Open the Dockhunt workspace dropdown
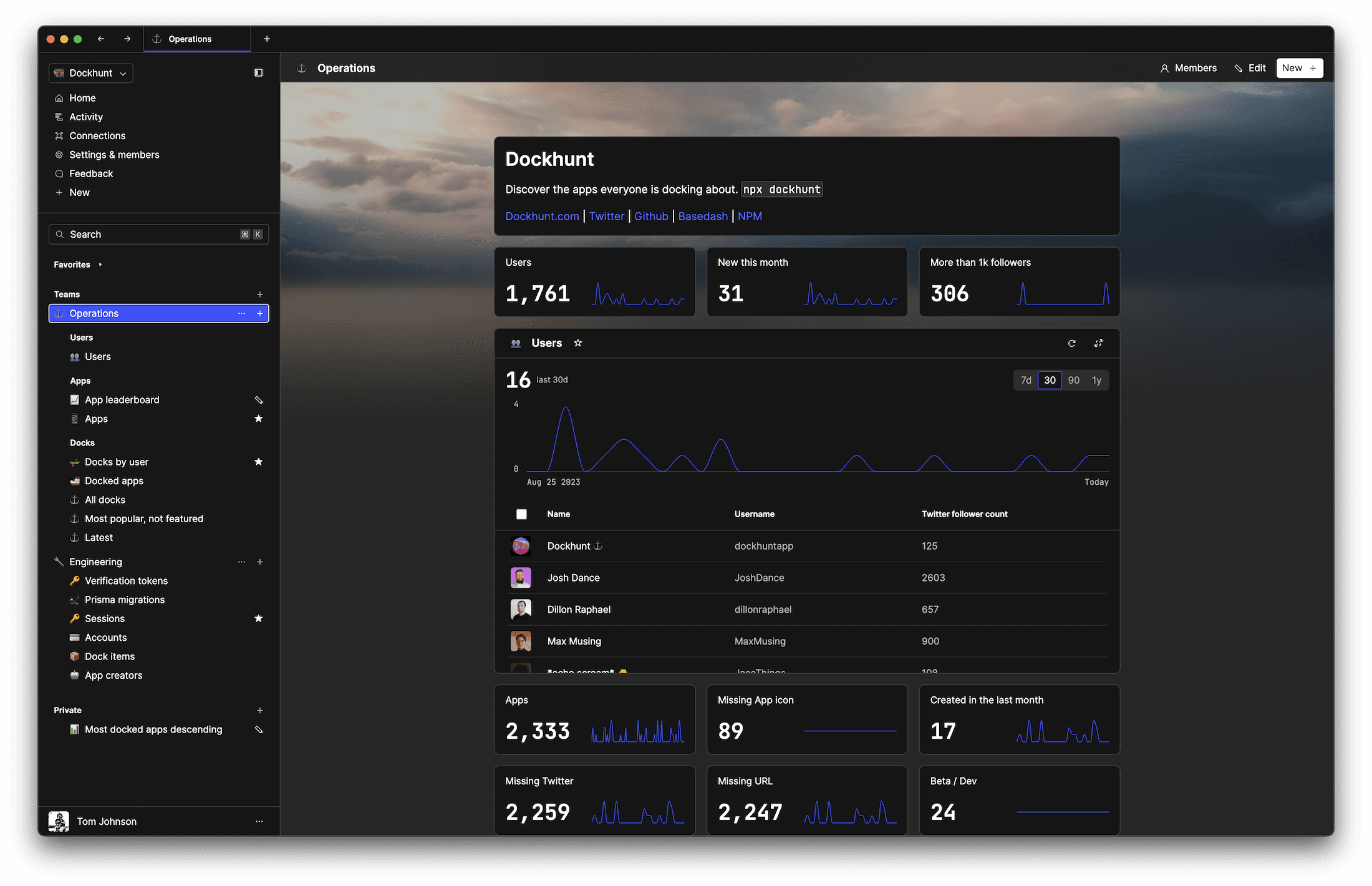Viewport: 1372px width, 886px height. (x=91, y=73)
